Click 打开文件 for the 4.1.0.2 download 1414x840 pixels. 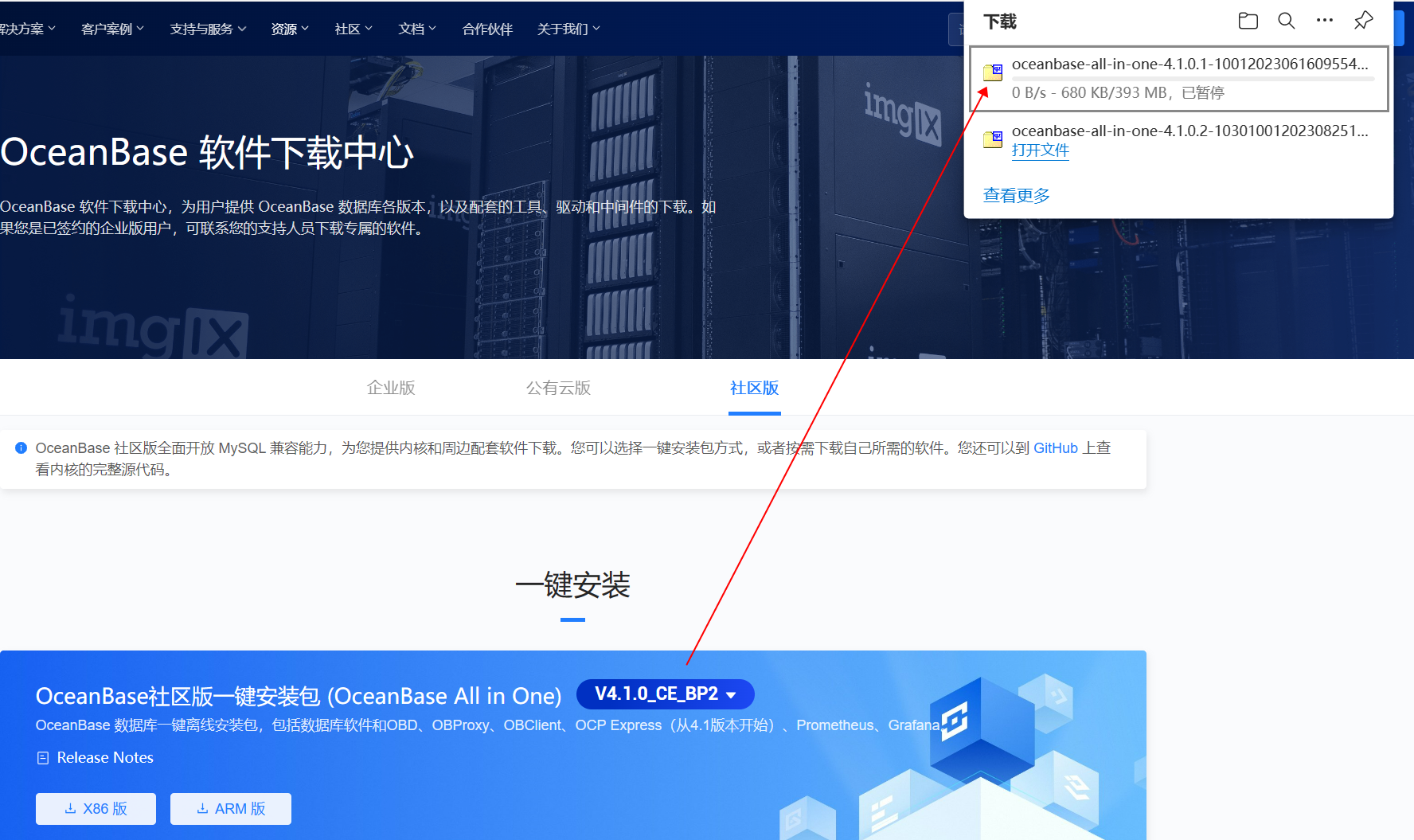[x=1040, y=150]
